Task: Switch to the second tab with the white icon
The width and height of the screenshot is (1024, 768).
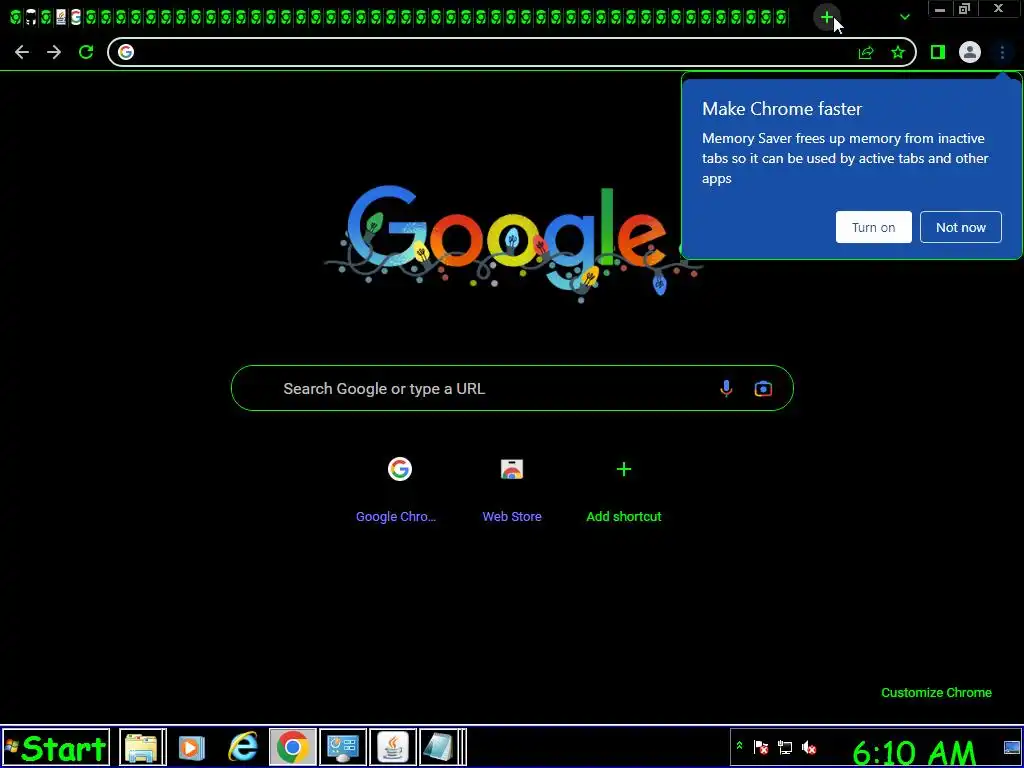Action: click(31, 18)
